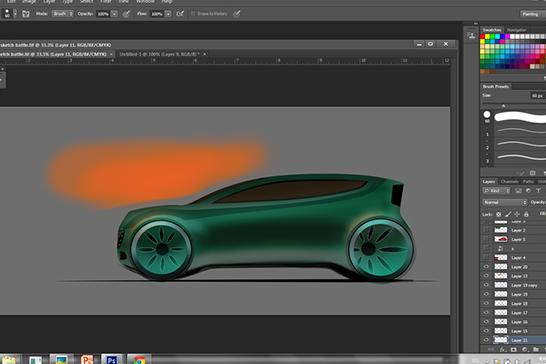
Task: Open the Normal blend mode dropdown
Action: pos(505,202)
